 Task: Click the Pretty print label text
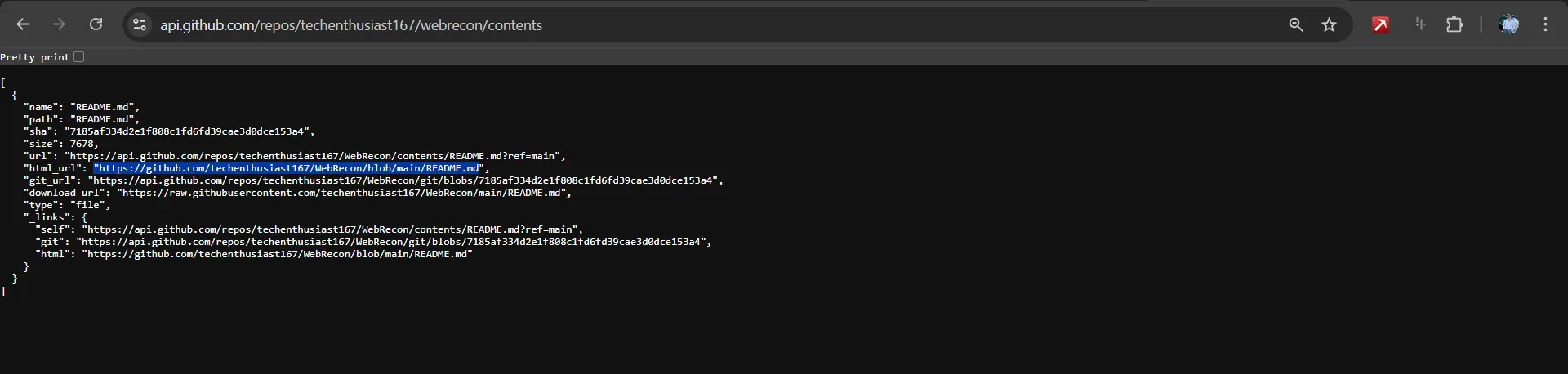pyautogui.click(x=35, y=57)
